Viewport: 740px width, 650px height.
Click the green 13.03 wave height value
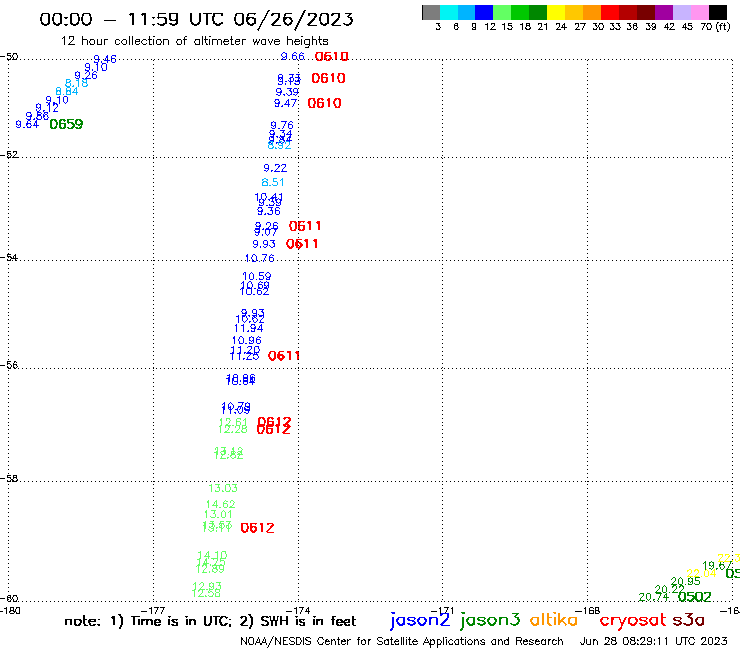point(223,488)
